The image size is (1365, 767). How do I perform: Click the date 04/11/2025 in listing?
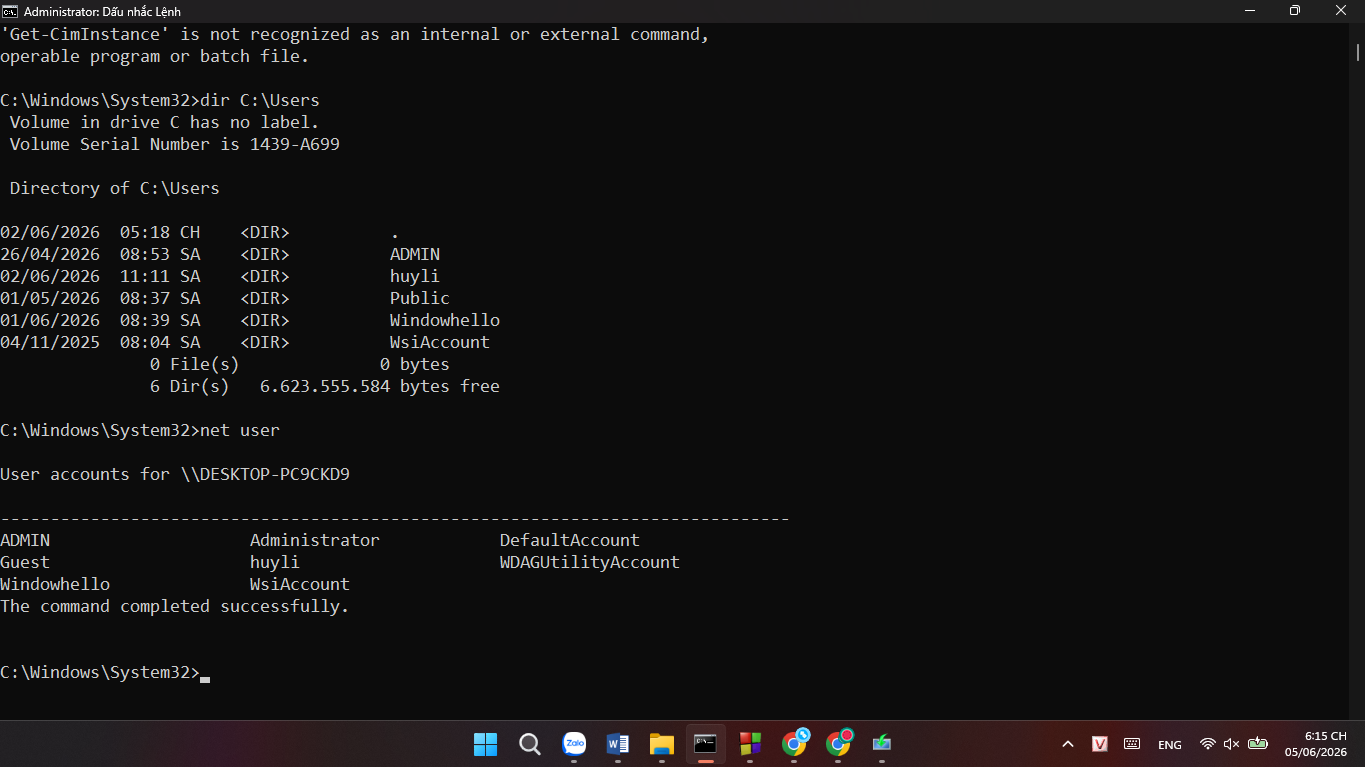(50, 342)
